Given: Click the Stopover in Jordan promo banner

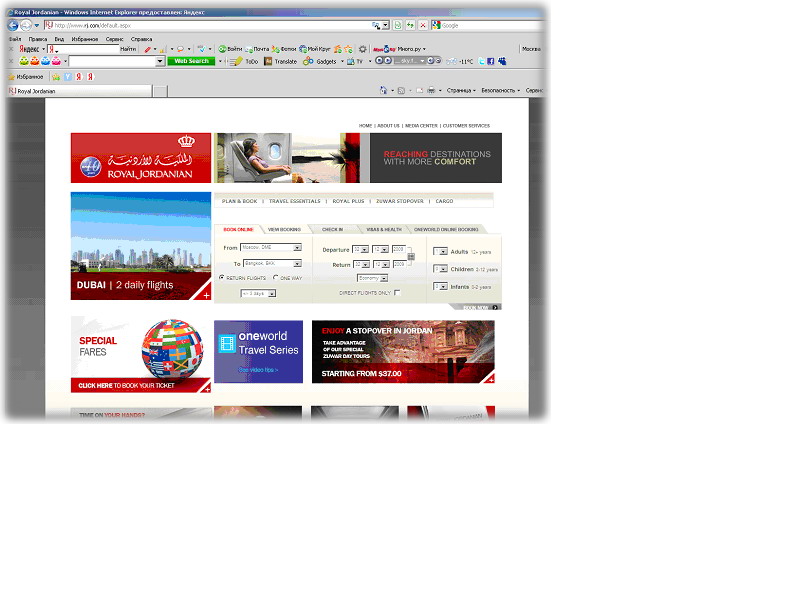Looking at the screenshot, I should point(403,352).
